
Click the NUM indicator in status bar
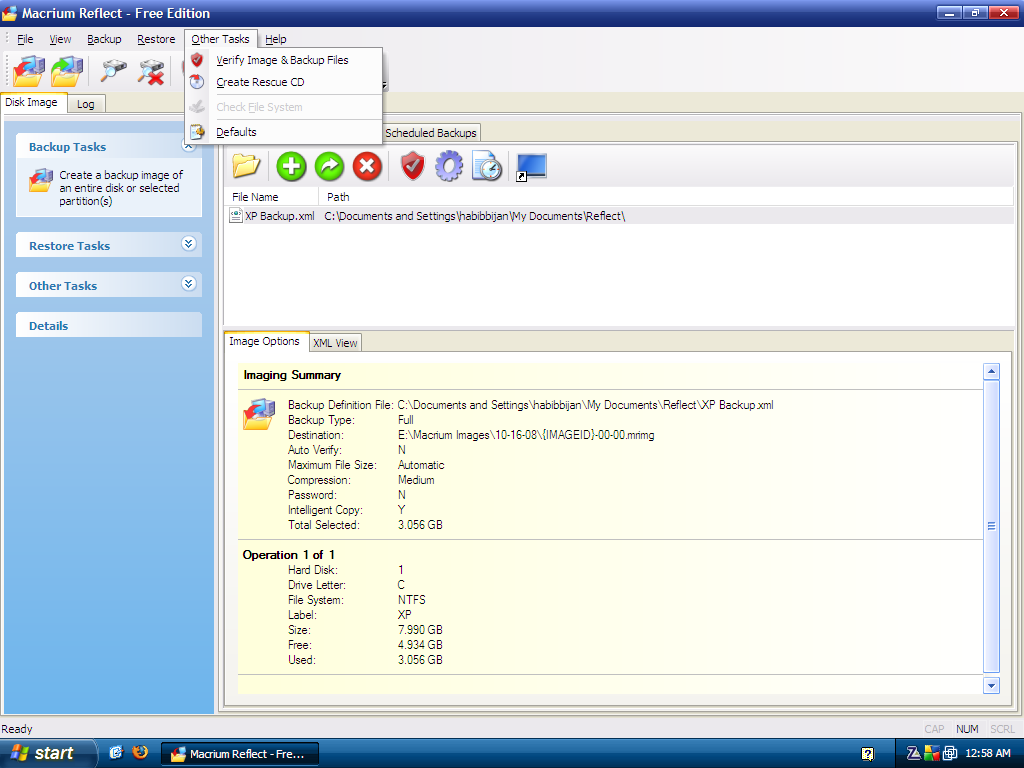pos(967,729)
